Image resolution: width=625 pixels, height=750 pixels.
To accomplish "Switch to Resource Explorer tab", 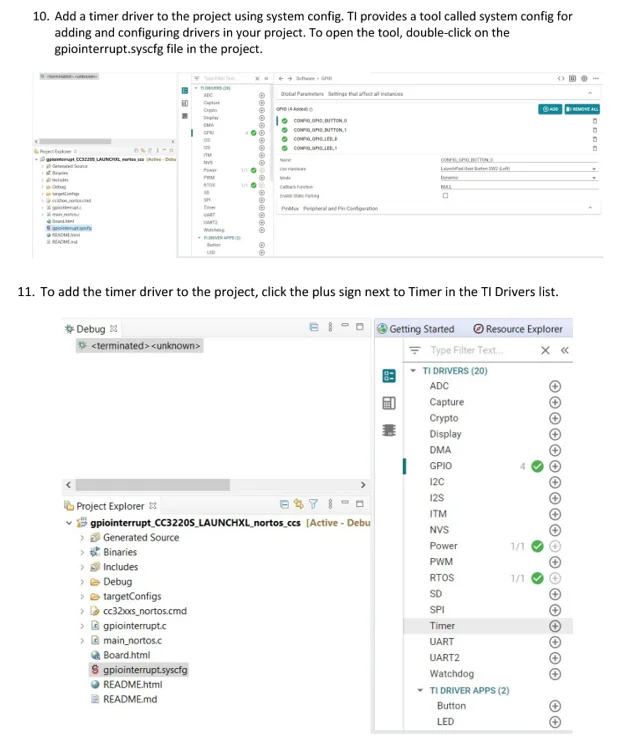I will [518, 329].
